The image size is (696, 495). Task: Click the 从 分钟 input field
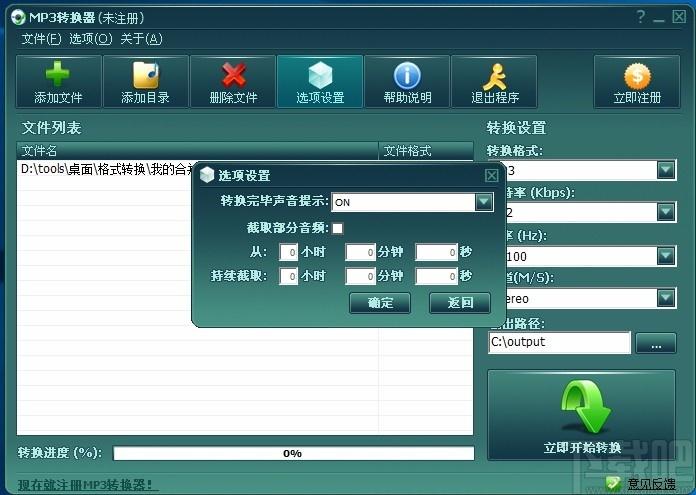pyautogui.click(x=360, y=252)
